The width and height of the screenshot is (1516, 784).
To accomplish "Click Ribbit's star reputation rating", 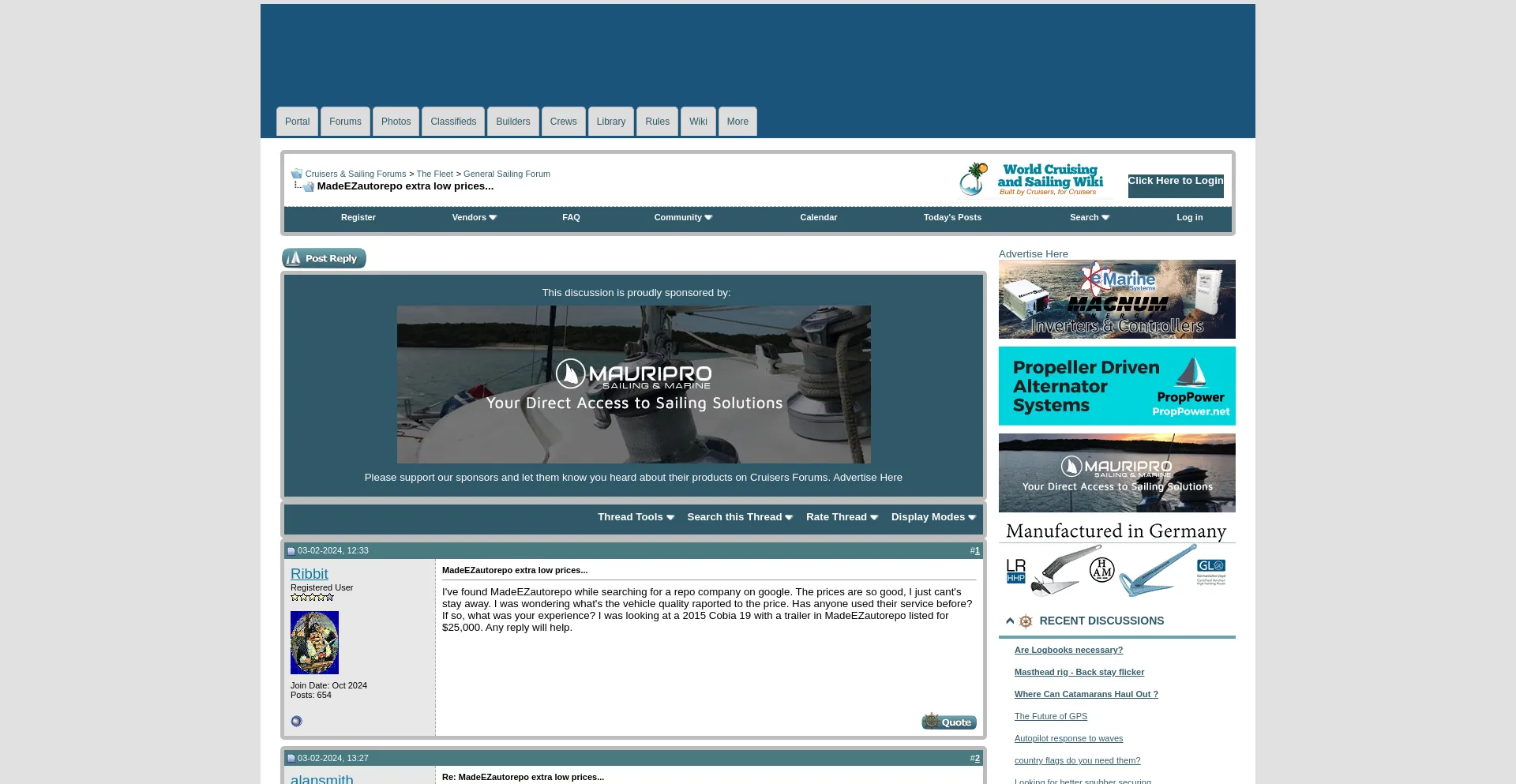I will click(312, 597).
